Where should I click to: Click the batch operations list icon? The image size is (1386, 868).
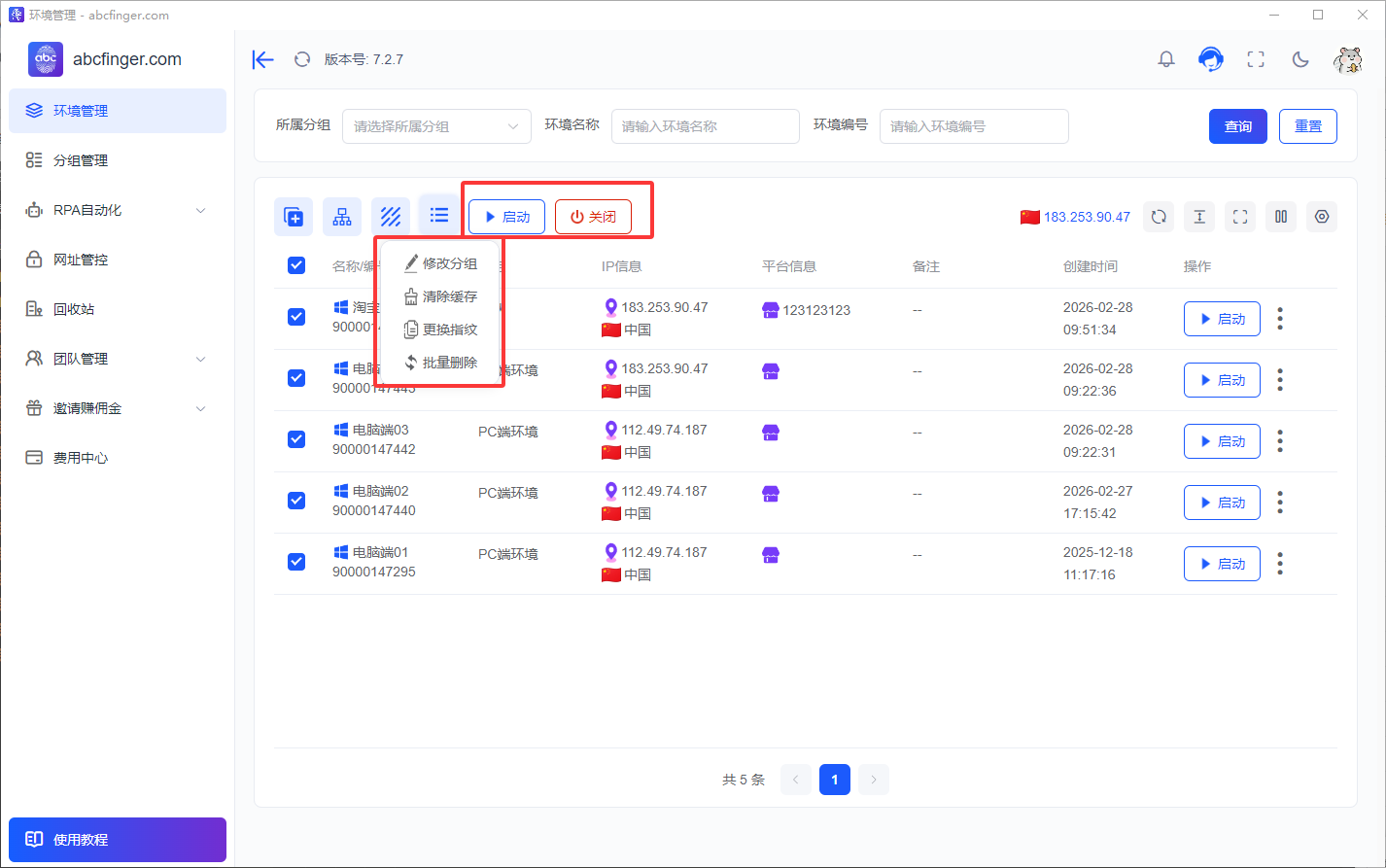(x=439, y=215)
